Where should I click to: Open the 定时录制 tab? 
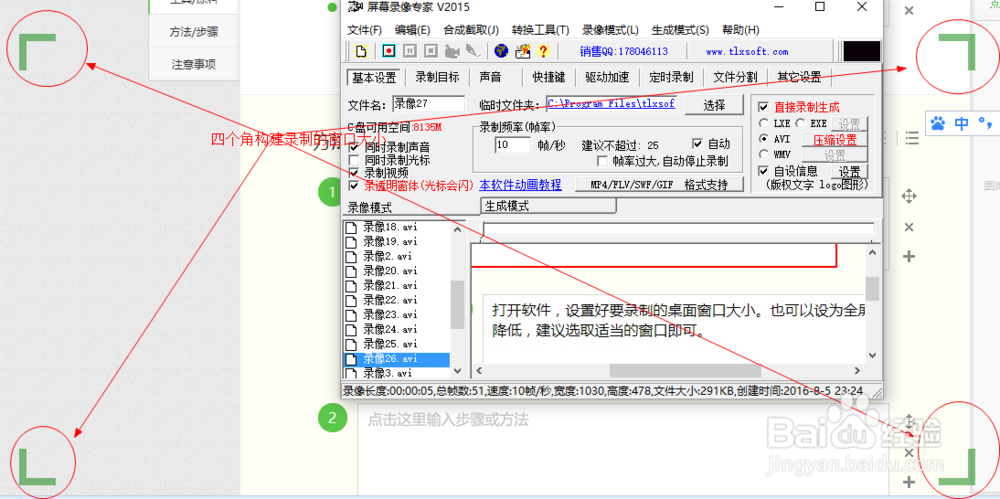pyautogui.click(x=671, y=77)
